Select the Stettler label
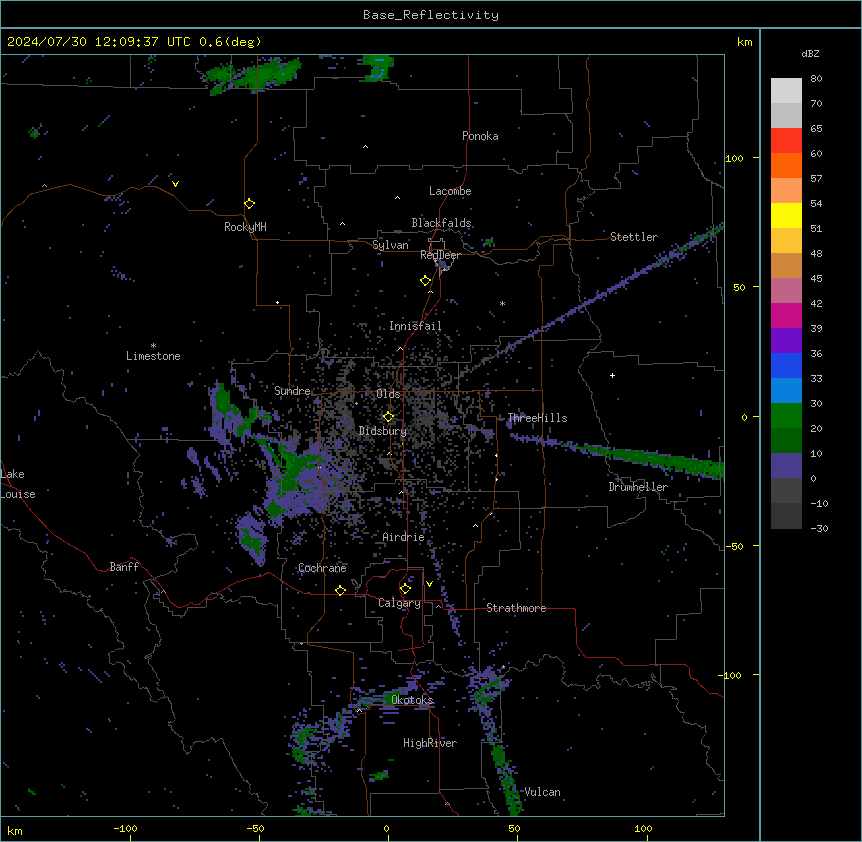This screenshot has height=842, width=862. [x=634, y=237]
